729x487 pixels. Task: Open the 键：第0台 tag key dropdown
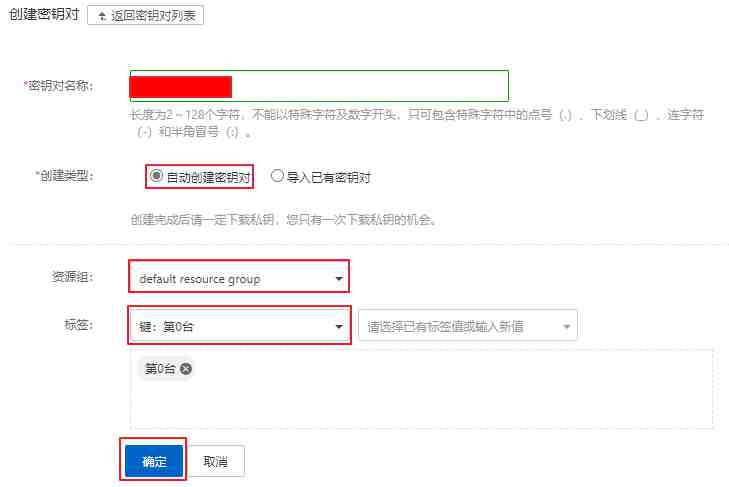click(239, 325)
